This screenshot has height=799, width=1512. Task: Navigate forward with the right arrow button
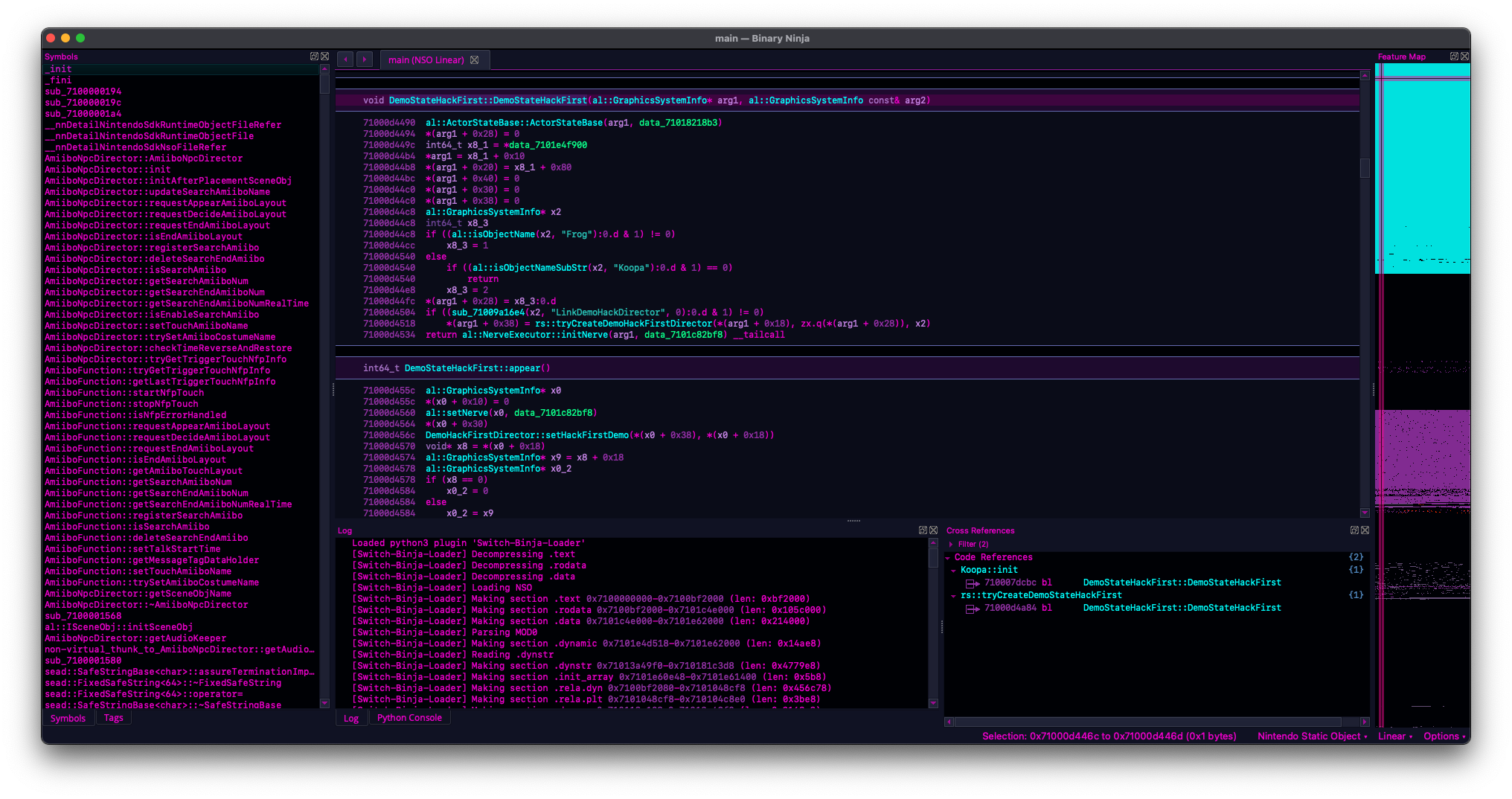tap(365, 60)
